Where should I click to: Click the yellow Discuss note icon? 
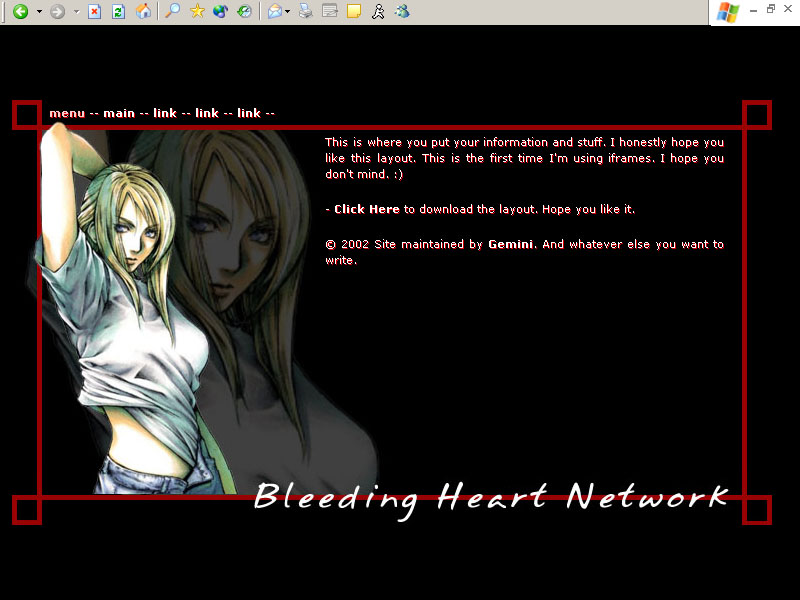click(x=354, y=12)
